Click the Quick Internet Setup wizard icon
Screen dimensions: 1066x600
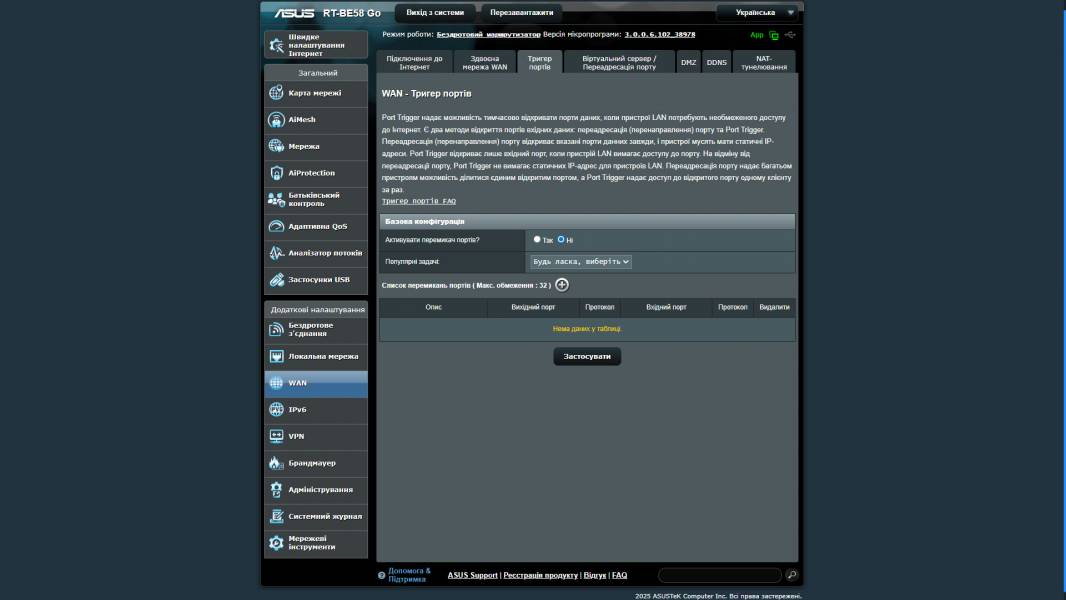pos(277,45)
